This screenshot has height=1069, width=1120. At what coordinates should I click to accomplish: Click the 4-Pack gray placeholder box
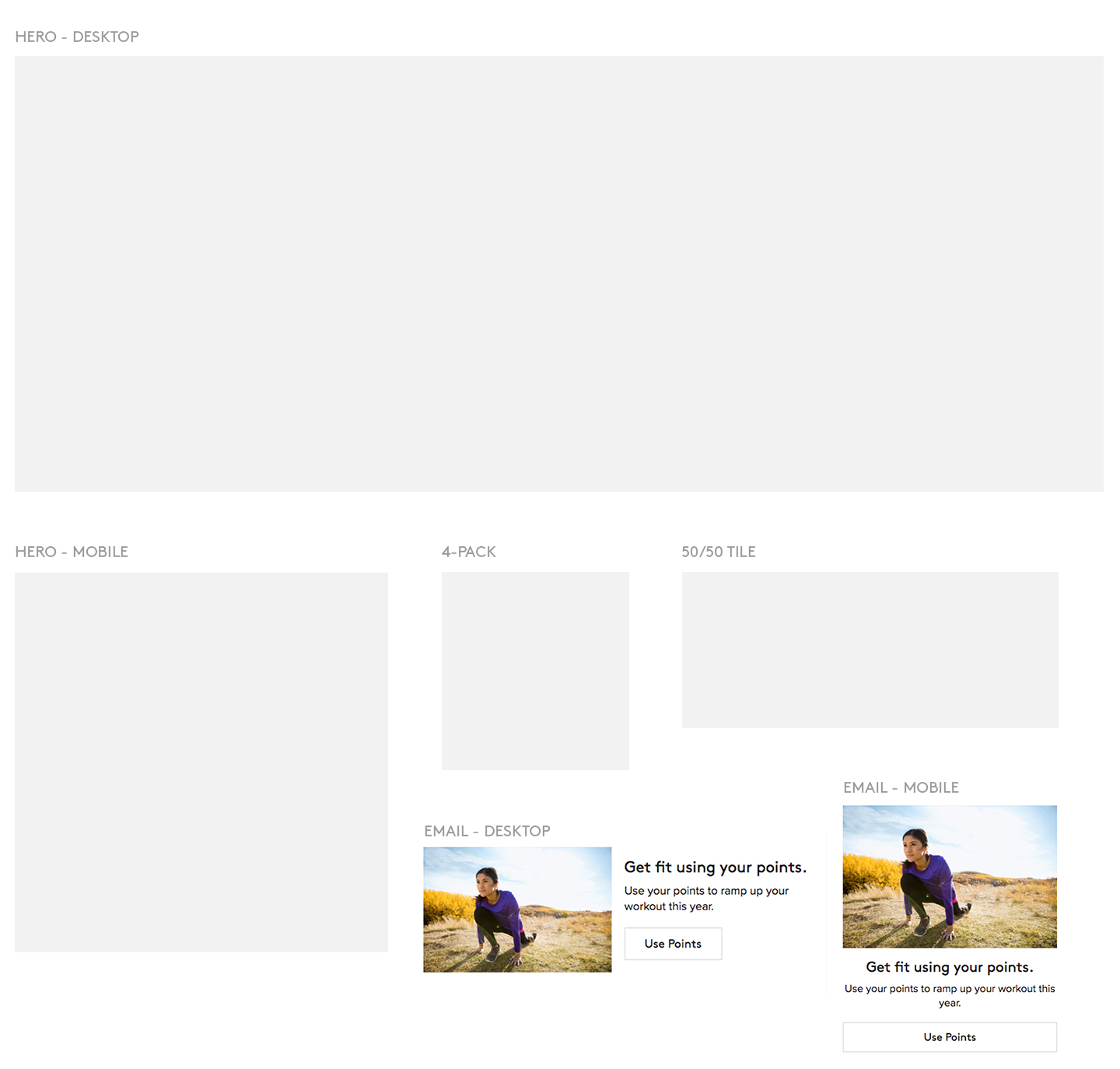tap(535, 671)
